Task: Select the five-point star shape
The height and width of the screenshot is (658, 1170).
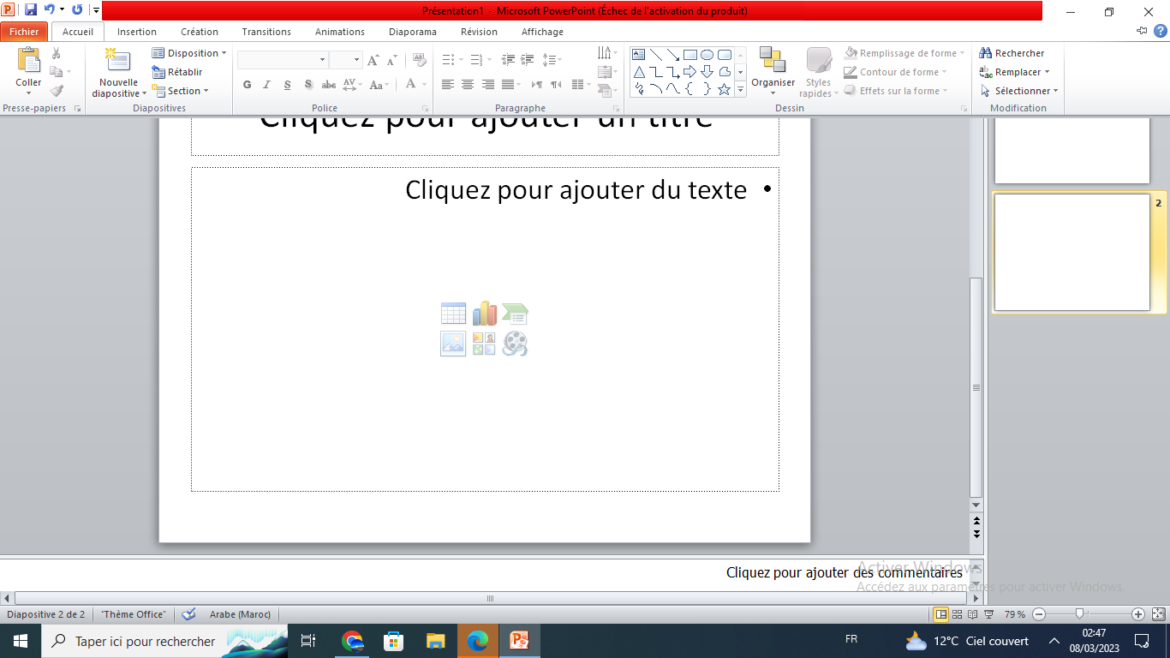Action: (x=724, y=90)
